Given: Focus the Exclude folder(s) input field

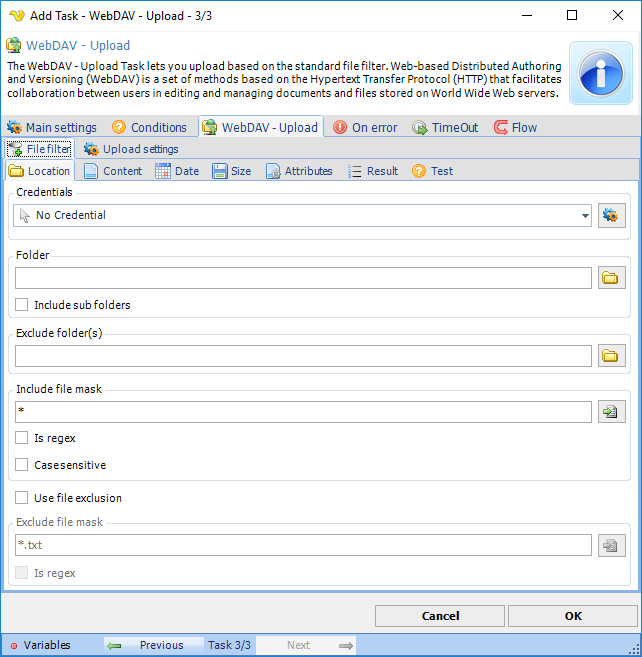Looking at the screenshot, I should (303, 356).
